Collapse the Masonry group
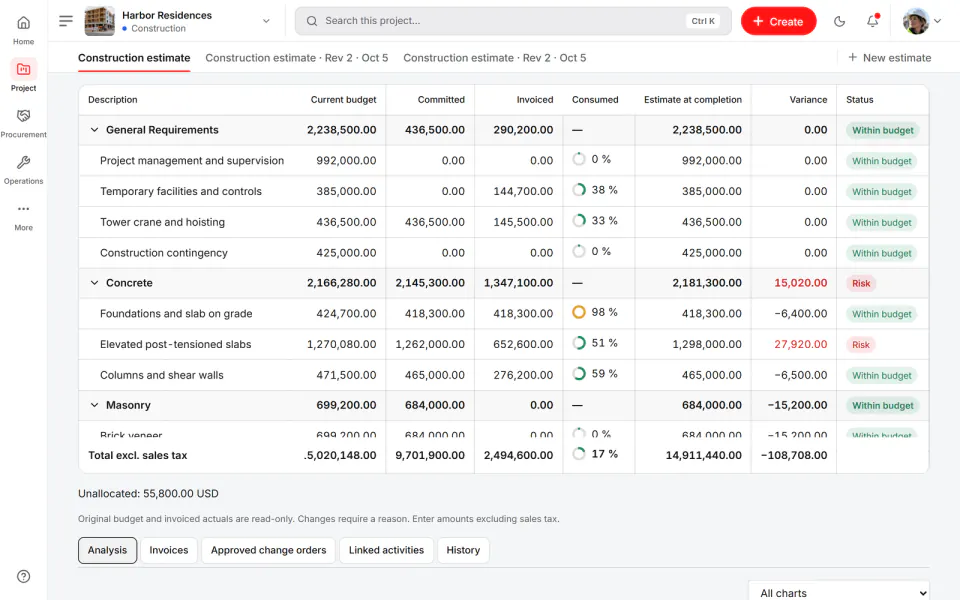The height and width of the screenshot is (600, 960). tap(94, 405)
